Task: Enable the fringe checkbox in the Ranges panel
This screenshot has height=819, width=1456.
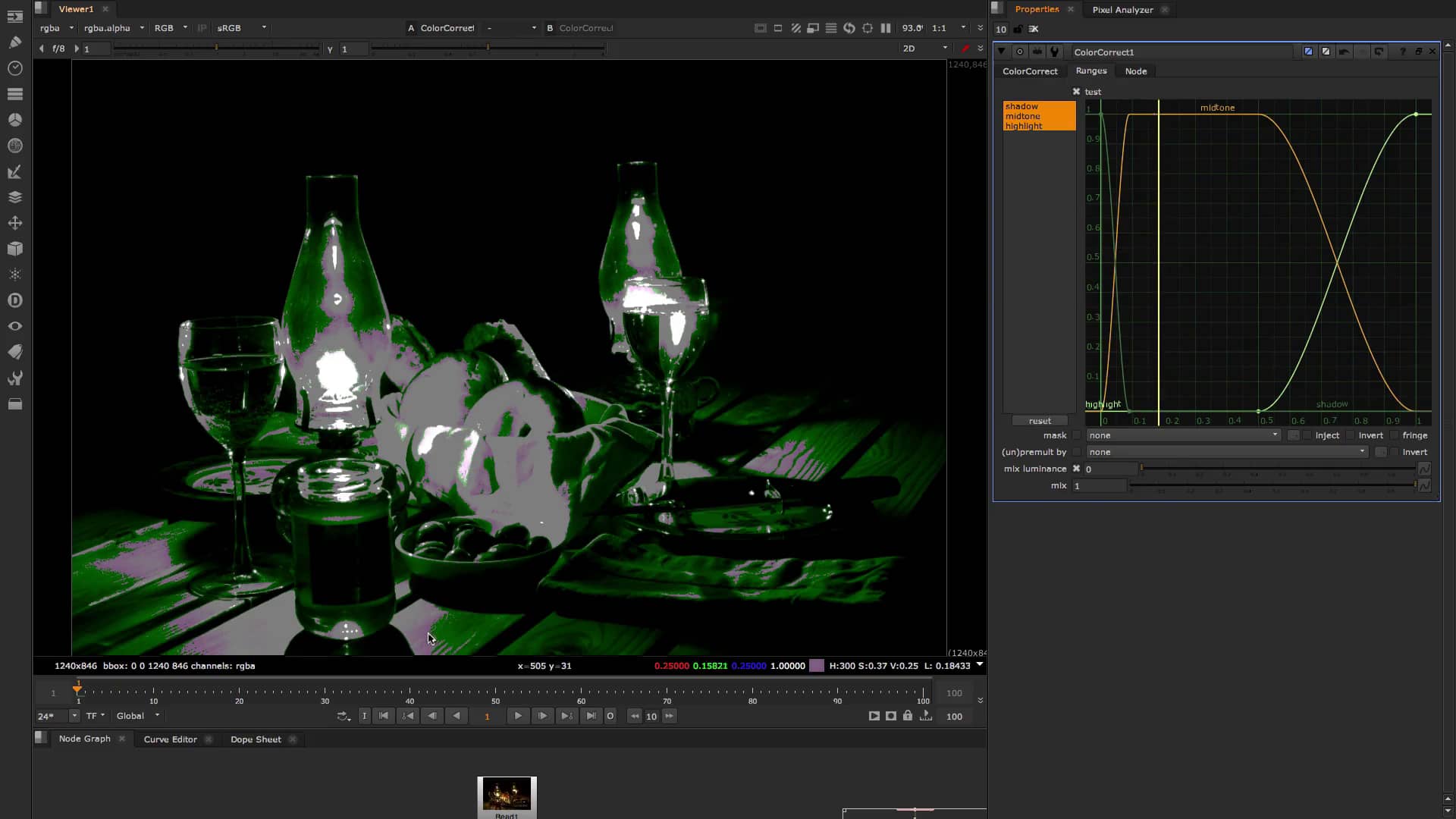Action: click(x=1395, y=435)
